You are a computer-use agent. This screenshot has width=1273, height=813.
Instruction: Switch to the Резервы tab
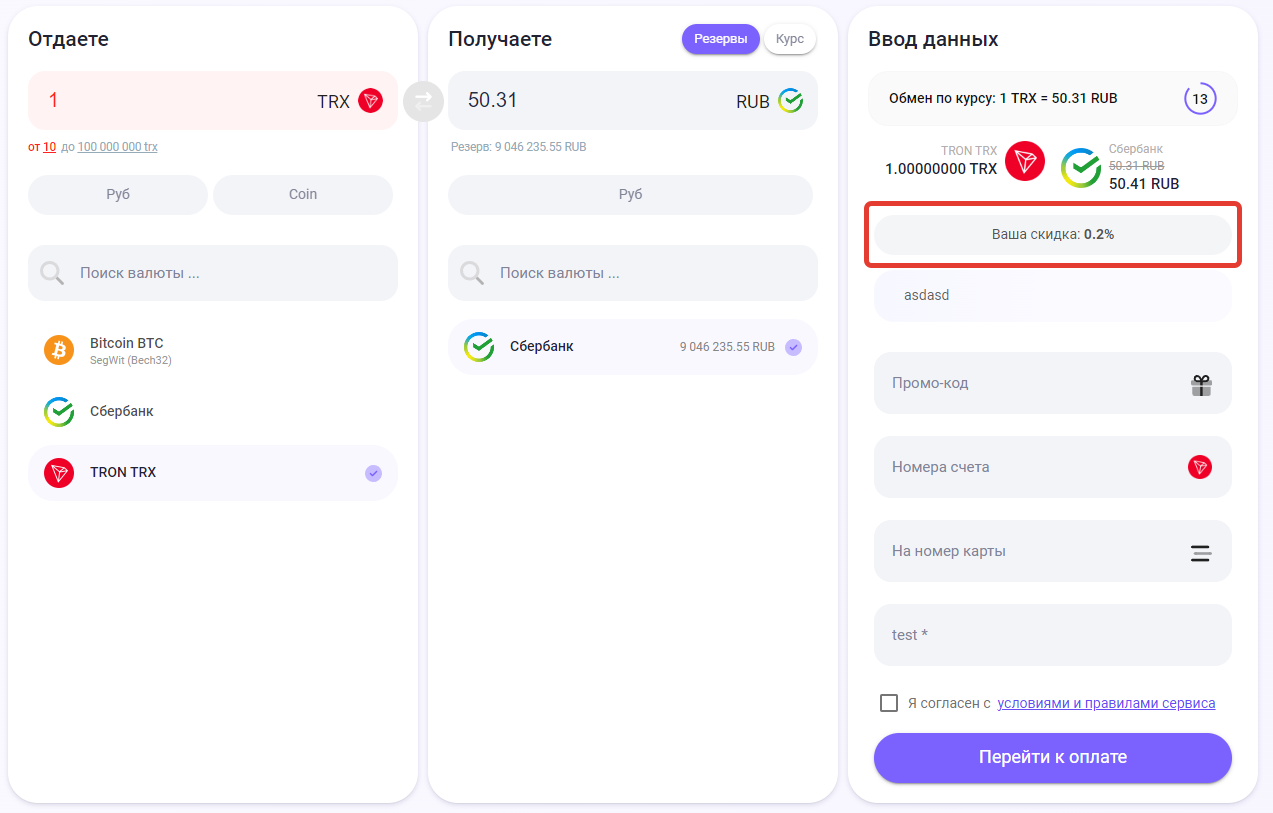720,39
